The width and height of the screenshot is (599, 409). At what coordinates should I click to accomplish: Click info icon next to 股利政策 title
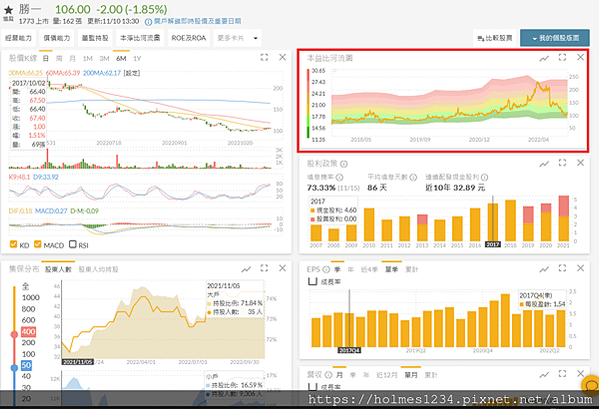[344, 164]
